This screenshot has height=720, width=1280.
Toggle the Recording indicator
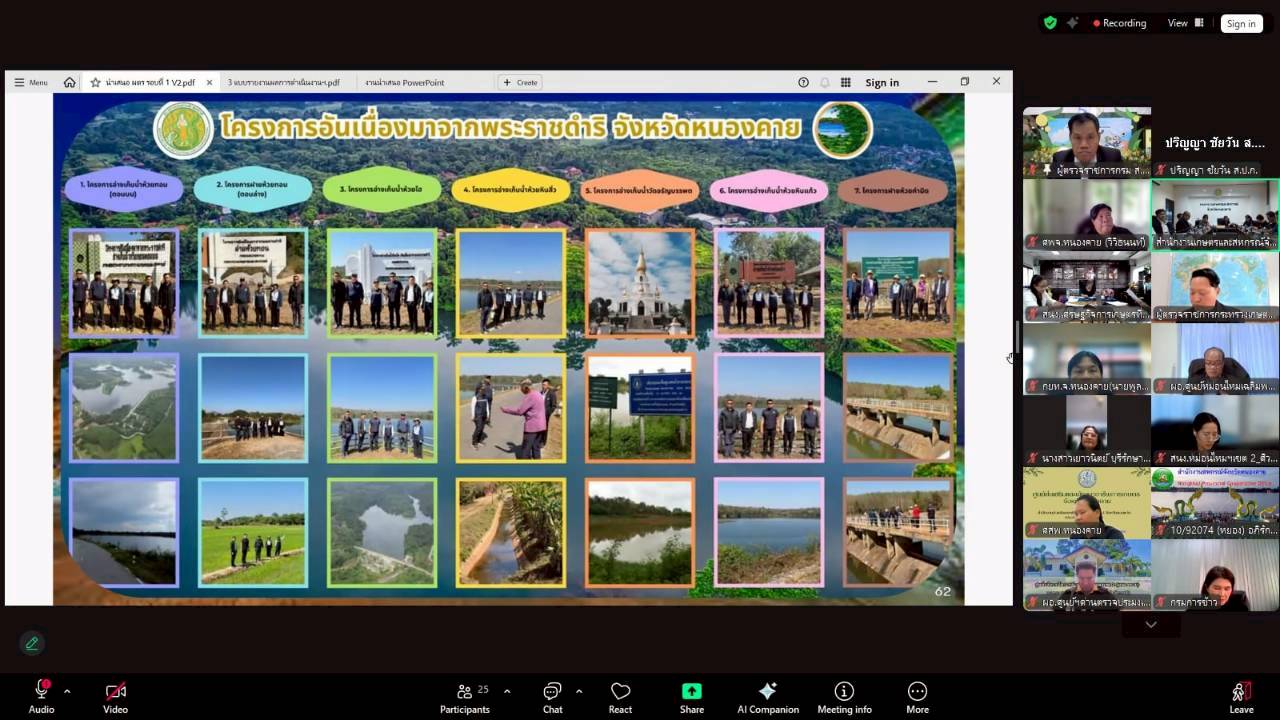1120,23
